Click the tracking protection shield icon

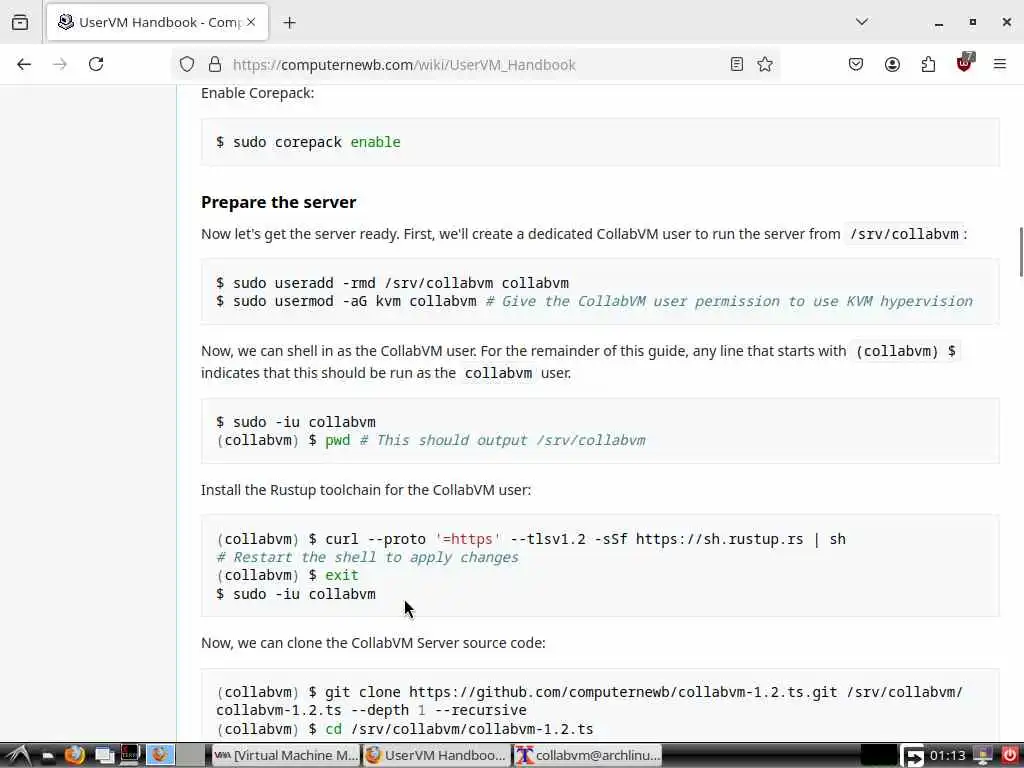[x=187, y=64]
